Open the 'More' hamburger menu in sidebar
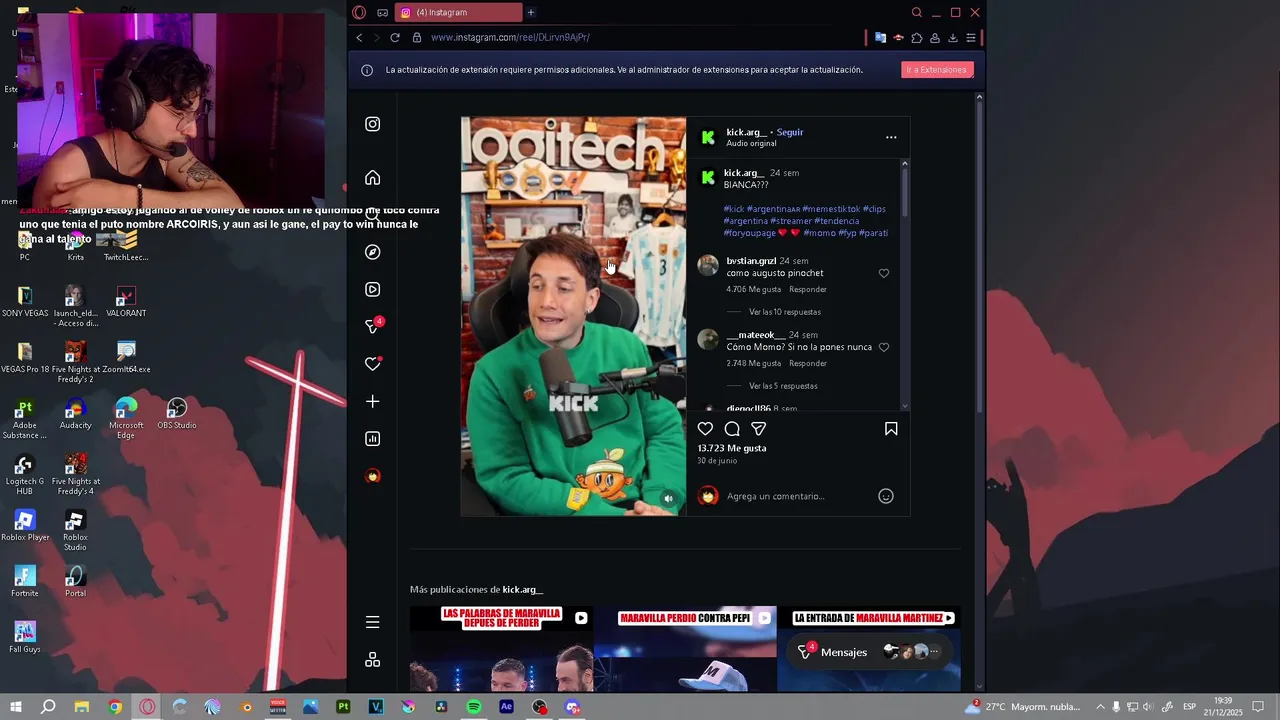 click(372, 622)
